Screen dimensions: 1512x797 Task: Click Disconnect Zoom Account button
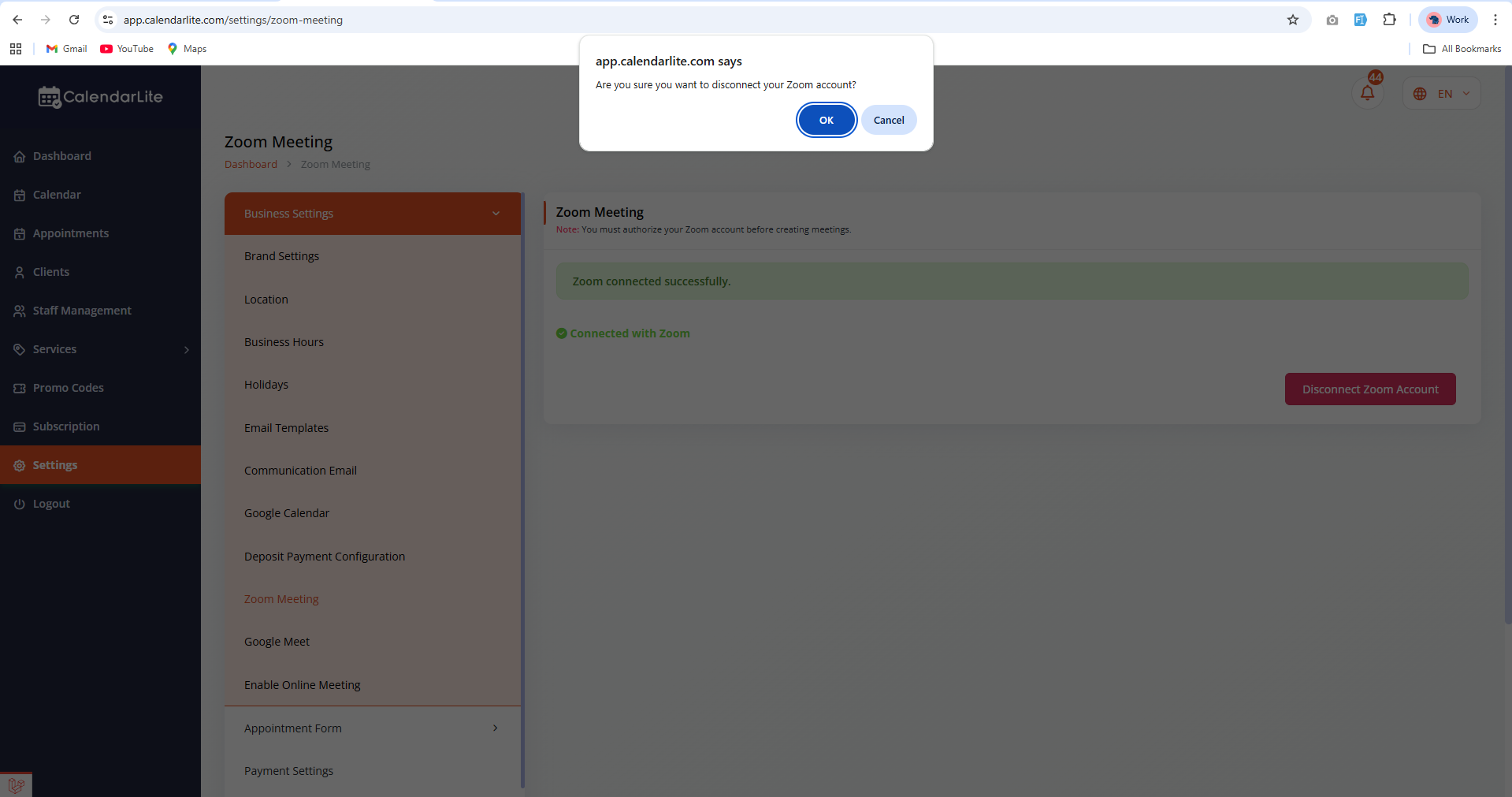tap(1370, 389)
